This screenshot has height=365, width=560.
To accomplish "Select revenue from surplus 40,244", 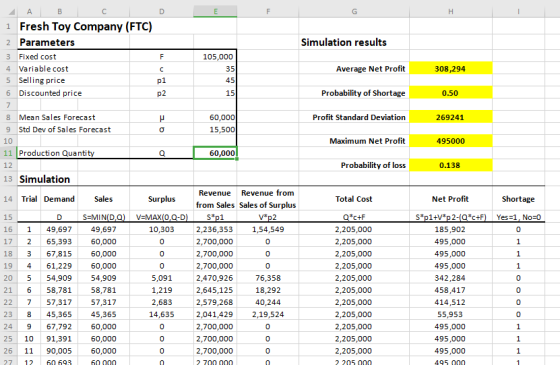I will pos(268,302).
